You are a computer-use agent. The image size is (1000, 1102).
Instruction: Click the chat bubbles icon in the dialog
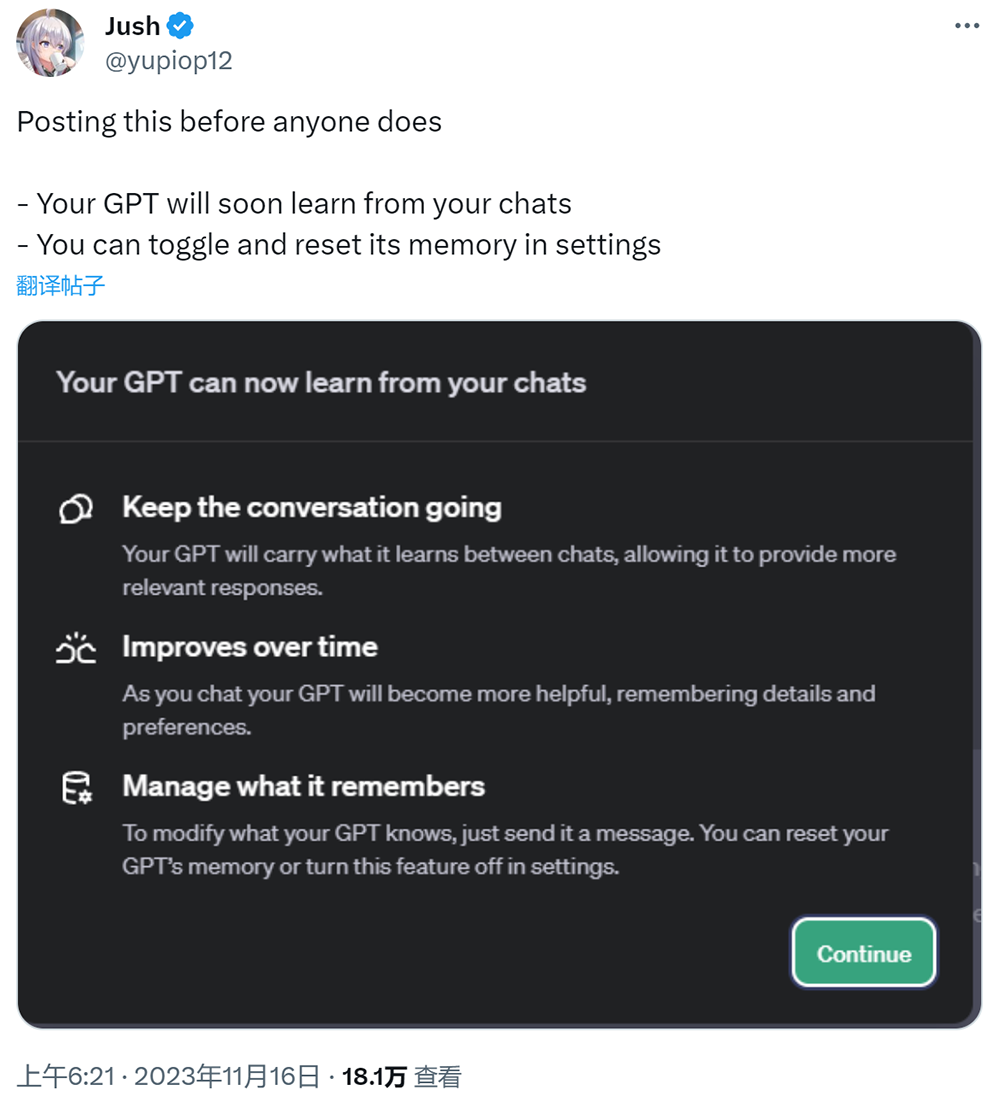point(76,509)
